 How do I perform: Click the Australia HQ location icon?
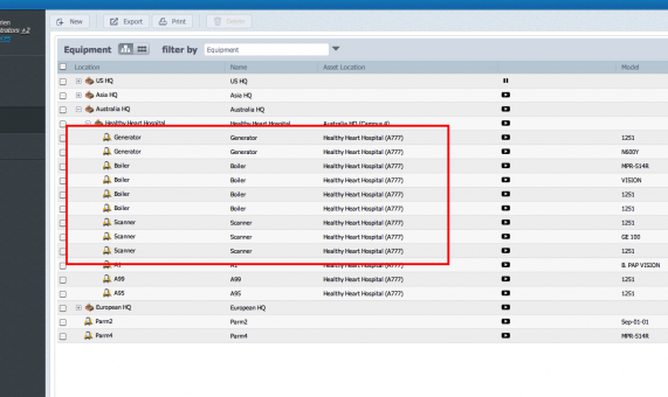[89, 109]
